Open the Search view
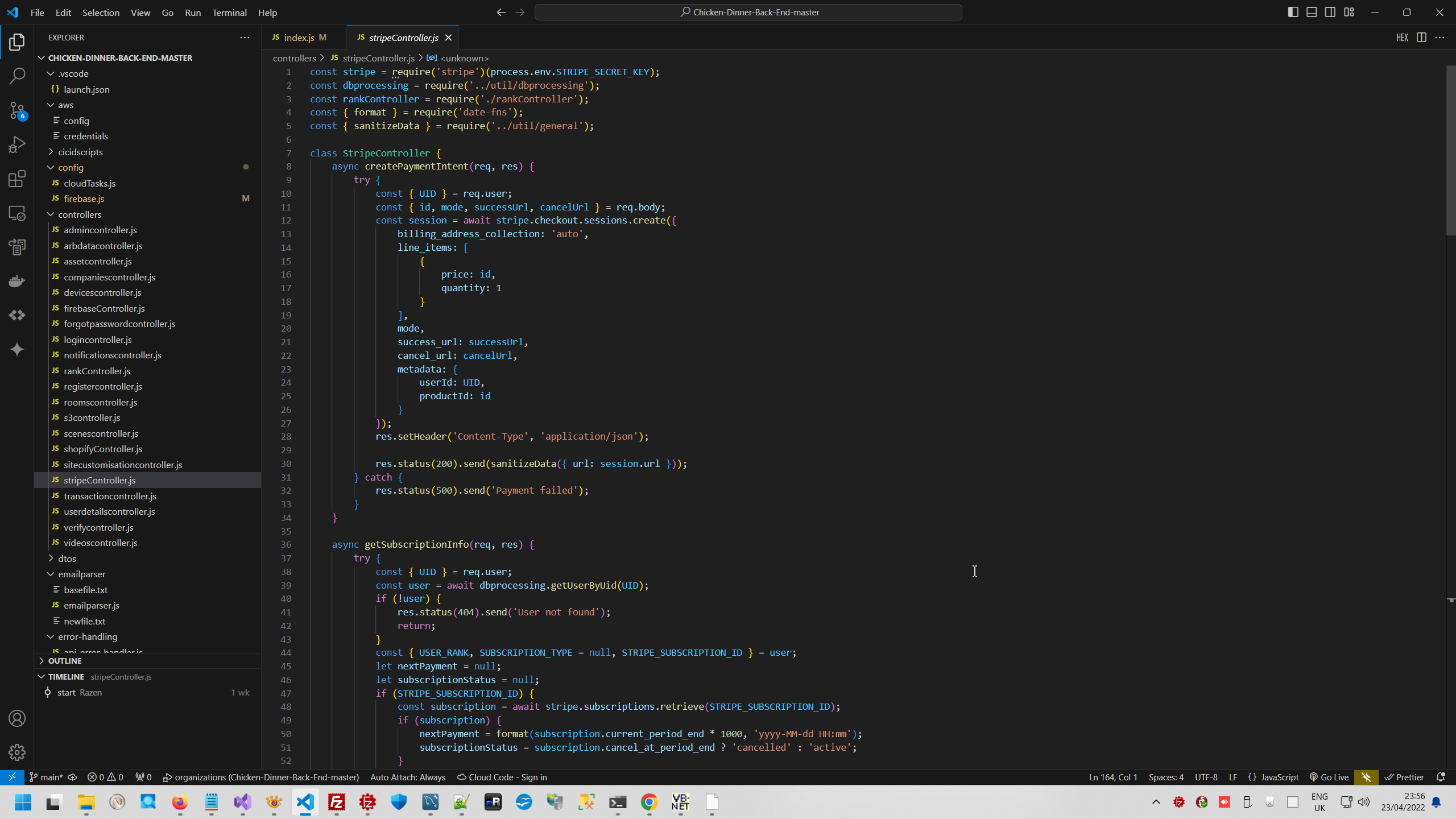Viewport: 1456px width, 819px height. 16,76
